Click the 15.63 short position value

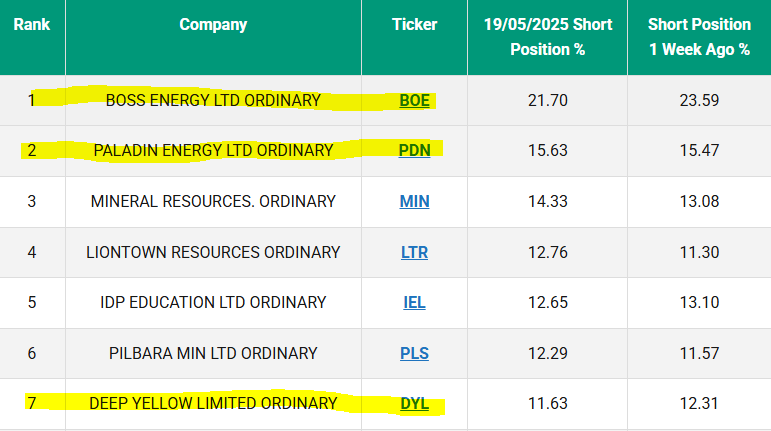tap(547, 150)
